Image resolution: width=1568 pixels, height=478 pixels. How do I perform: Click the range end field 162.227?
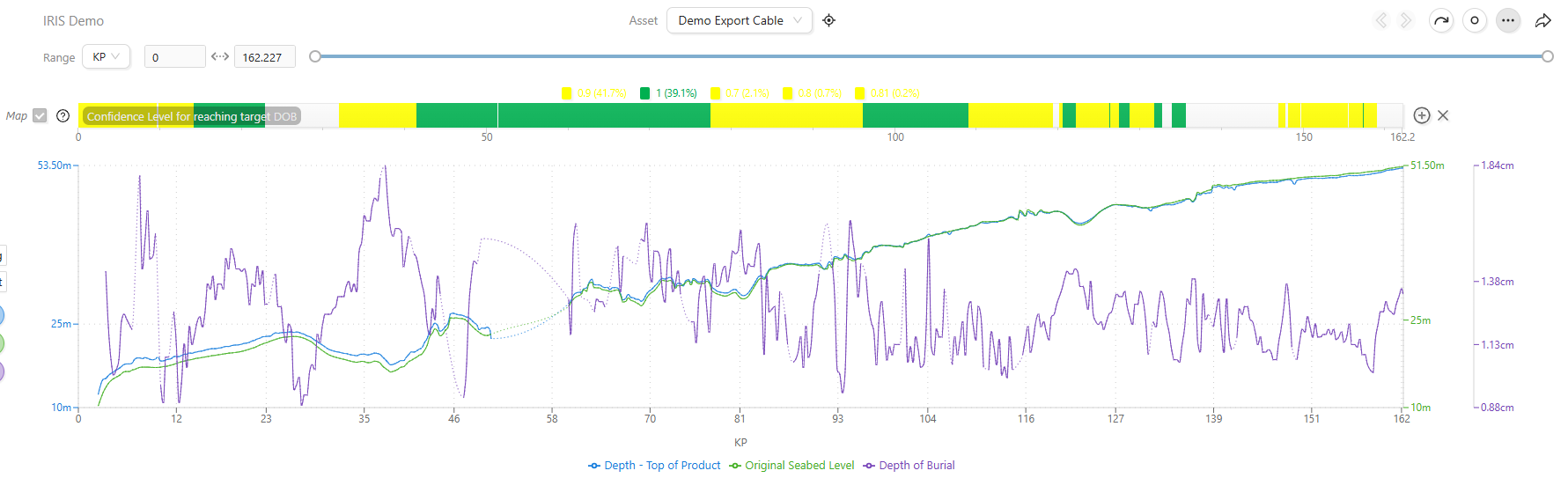pos(264,57)
